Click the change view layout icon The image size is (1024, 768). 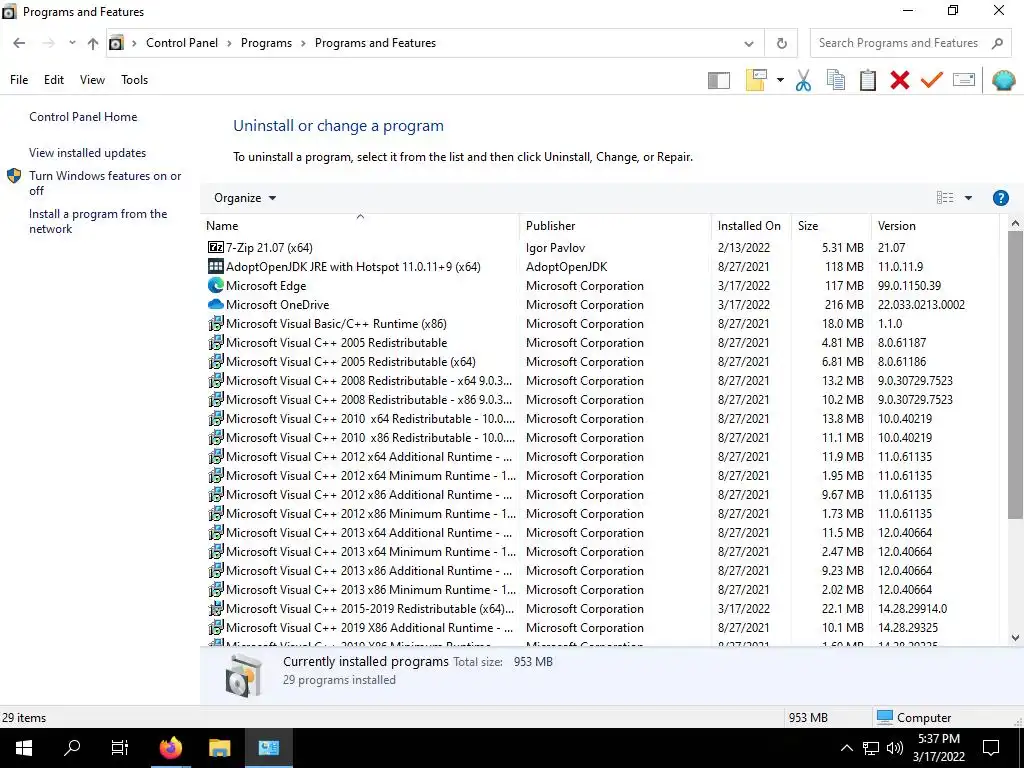[945, 198]
